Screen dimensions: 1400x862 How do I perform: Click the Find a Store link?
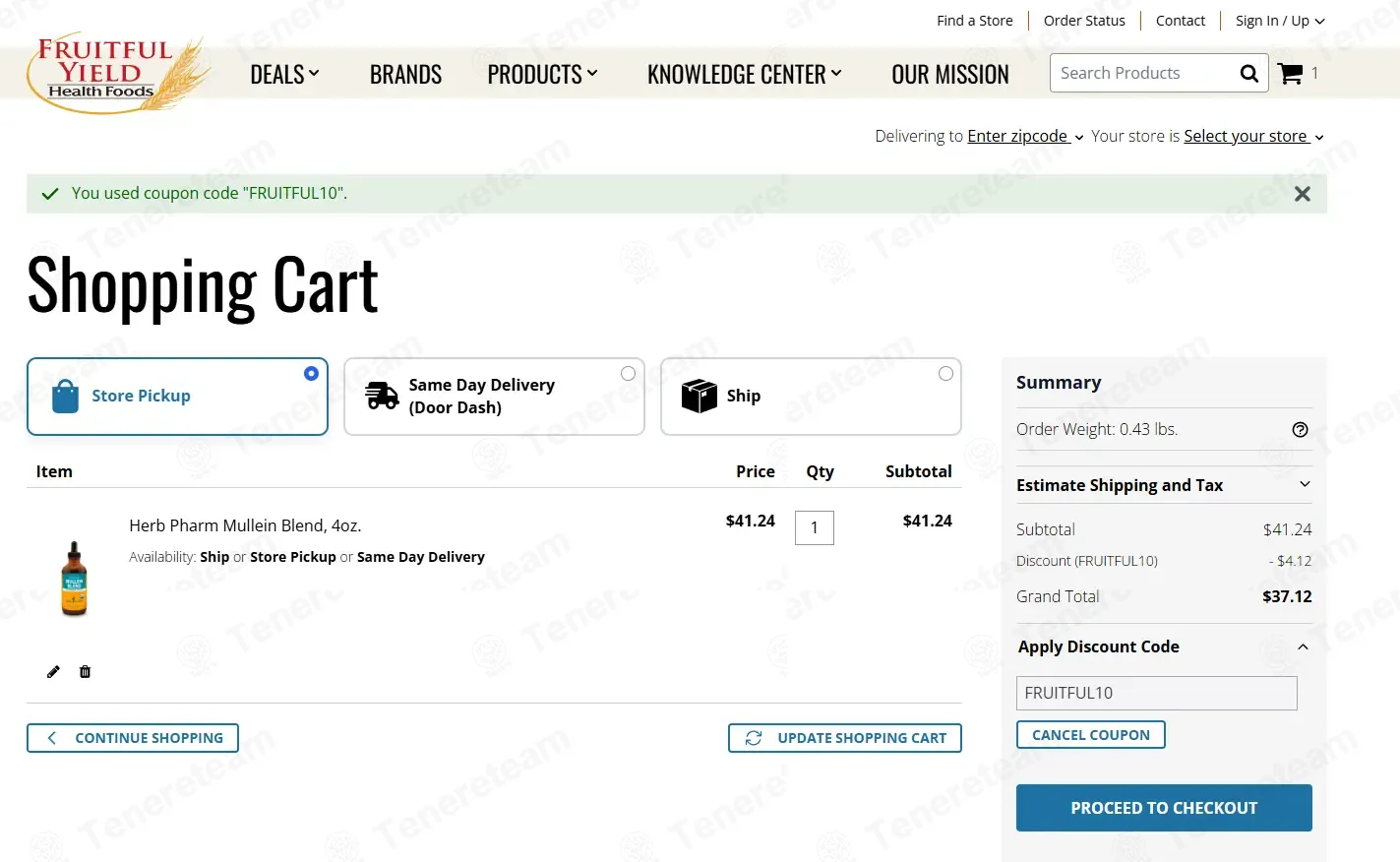tap(975, 21)
